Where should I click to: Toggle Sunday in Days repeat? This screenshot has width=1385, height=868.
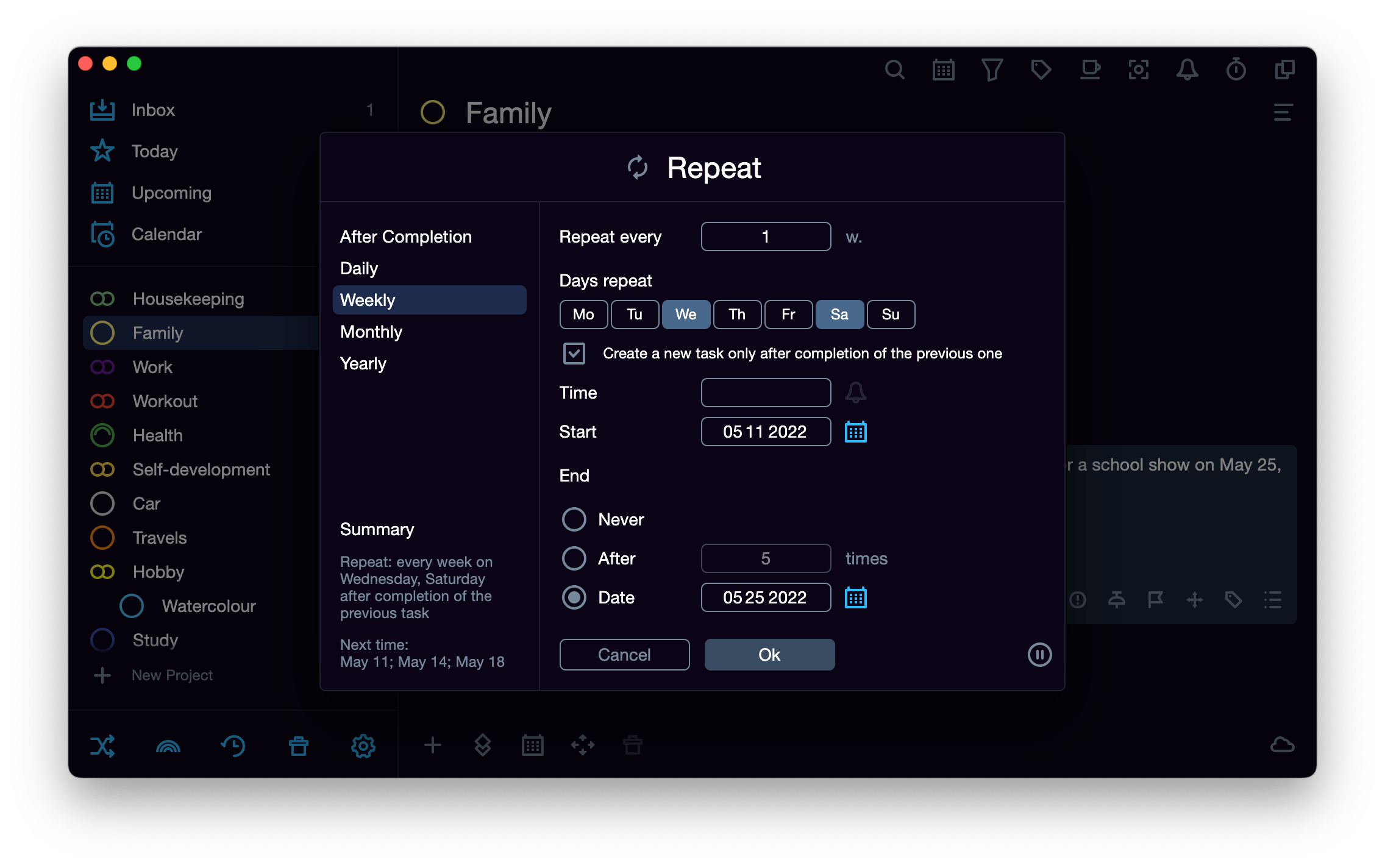891,315
